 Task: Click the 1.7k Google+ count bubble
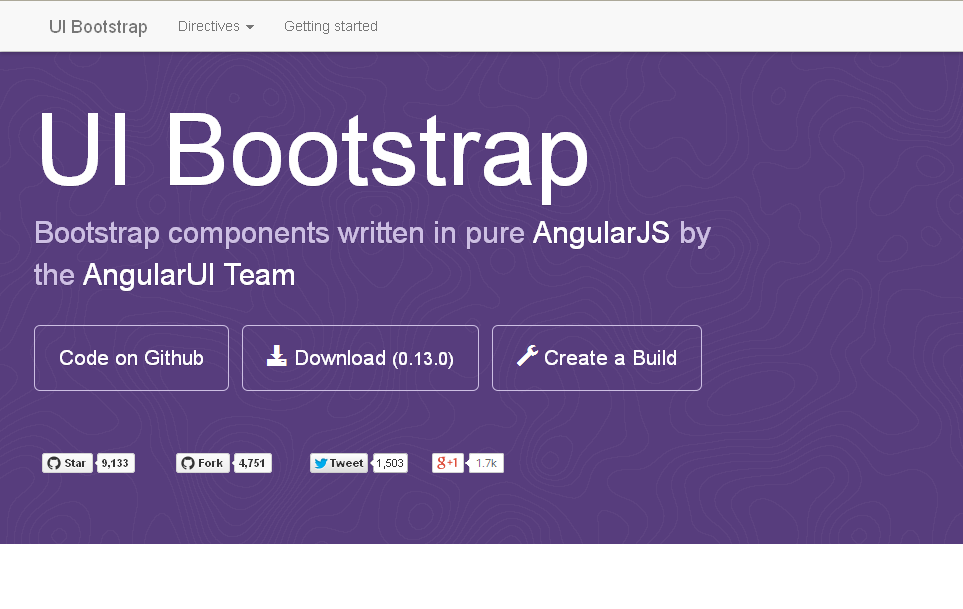[486, 463]
